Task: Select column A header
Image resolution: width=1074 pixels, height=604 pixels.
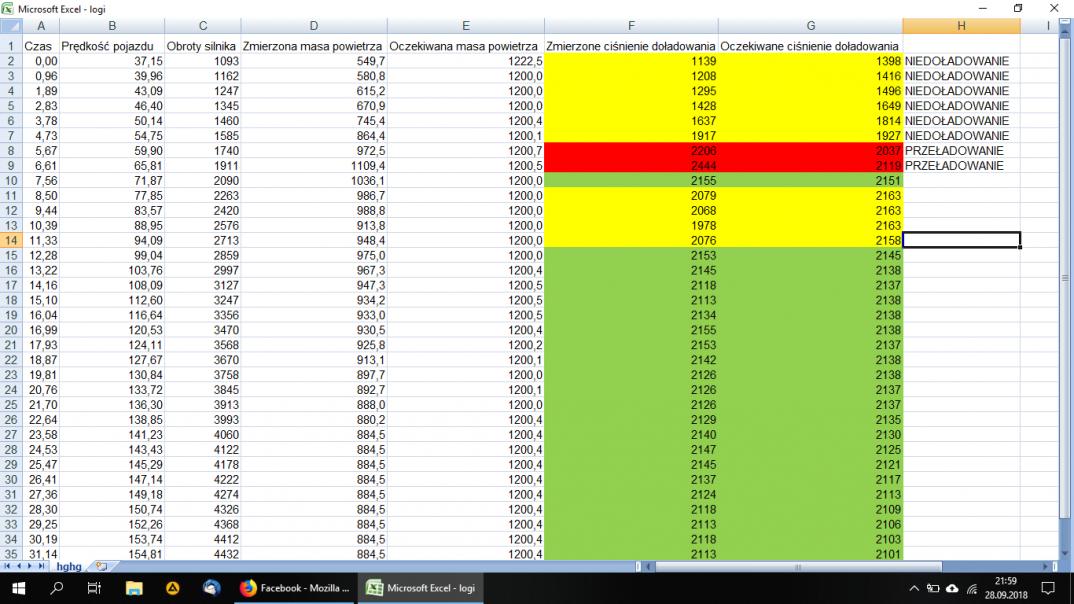Action: click(41, 26)
